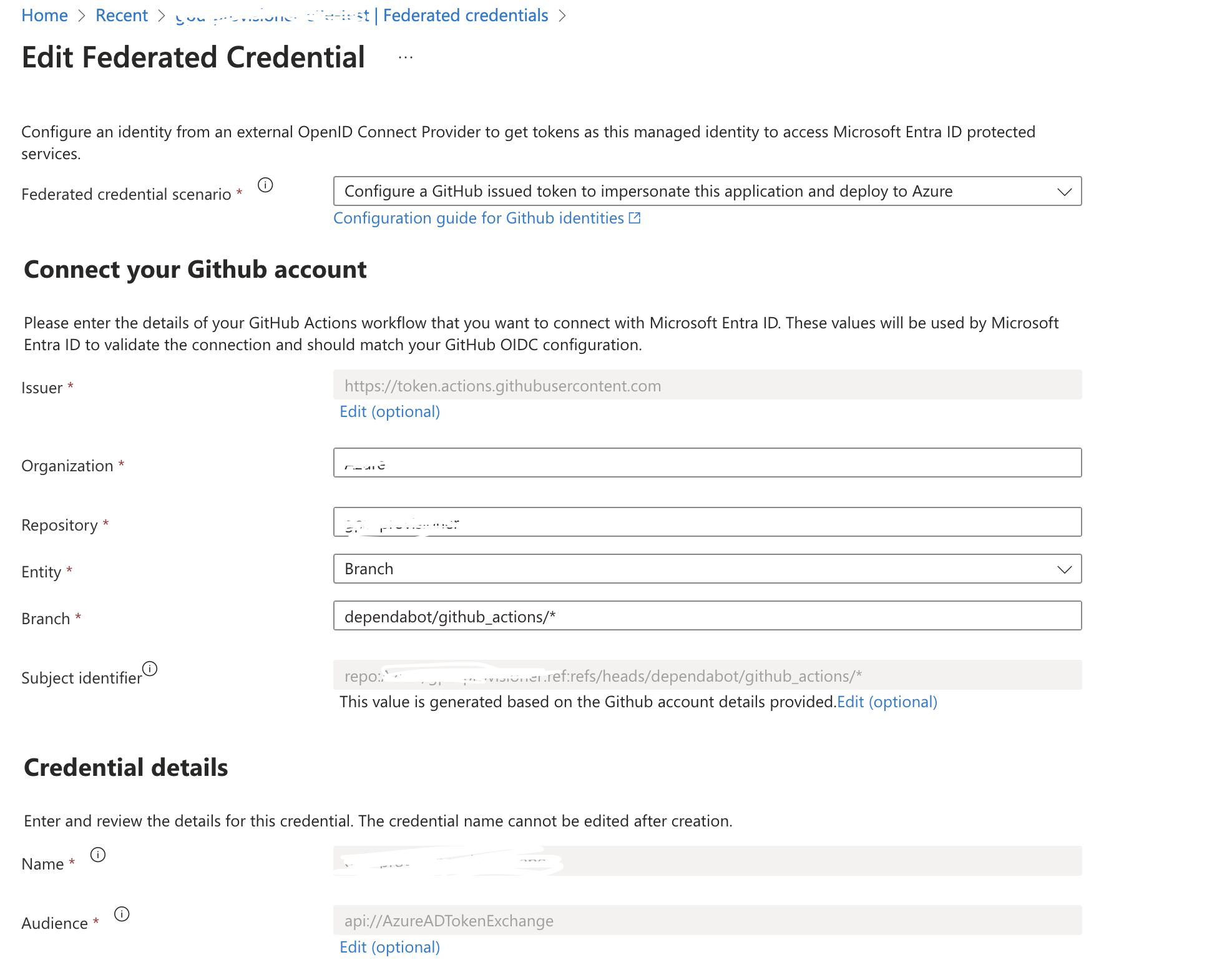Click Edit (optional) below the Issuer field
The width and height of the screenshot is (1232, 975).
click(x=389, y=411)
